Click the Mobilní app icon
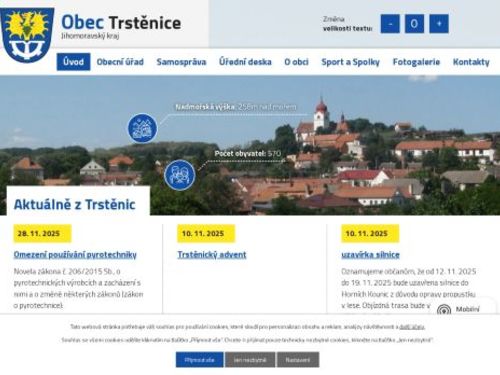Viewport: 500px width, 375px height. pyautogui.click(x=444, y=310)
